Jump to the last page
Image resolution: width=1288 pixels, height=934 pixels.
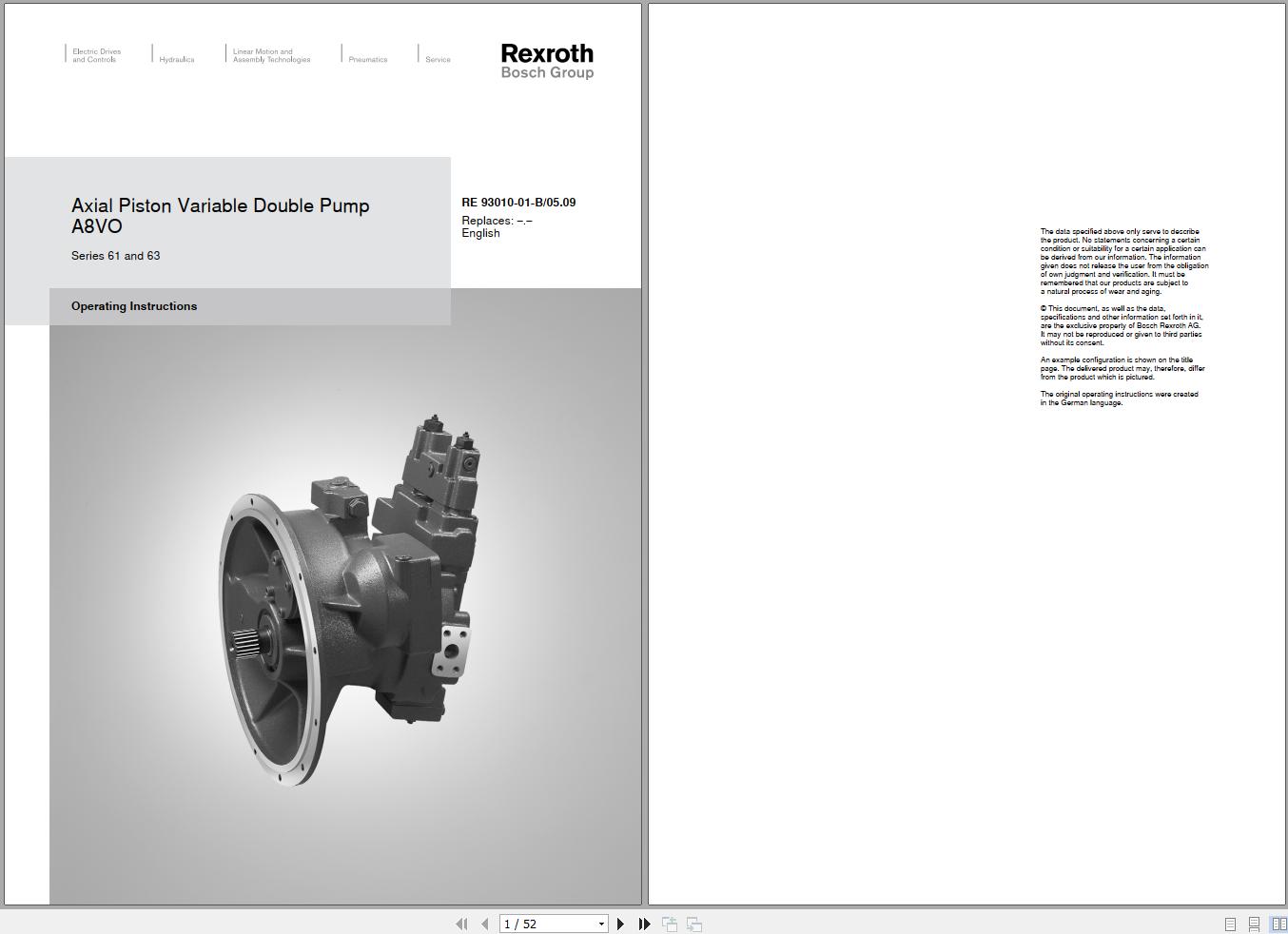tap(644, 924)
